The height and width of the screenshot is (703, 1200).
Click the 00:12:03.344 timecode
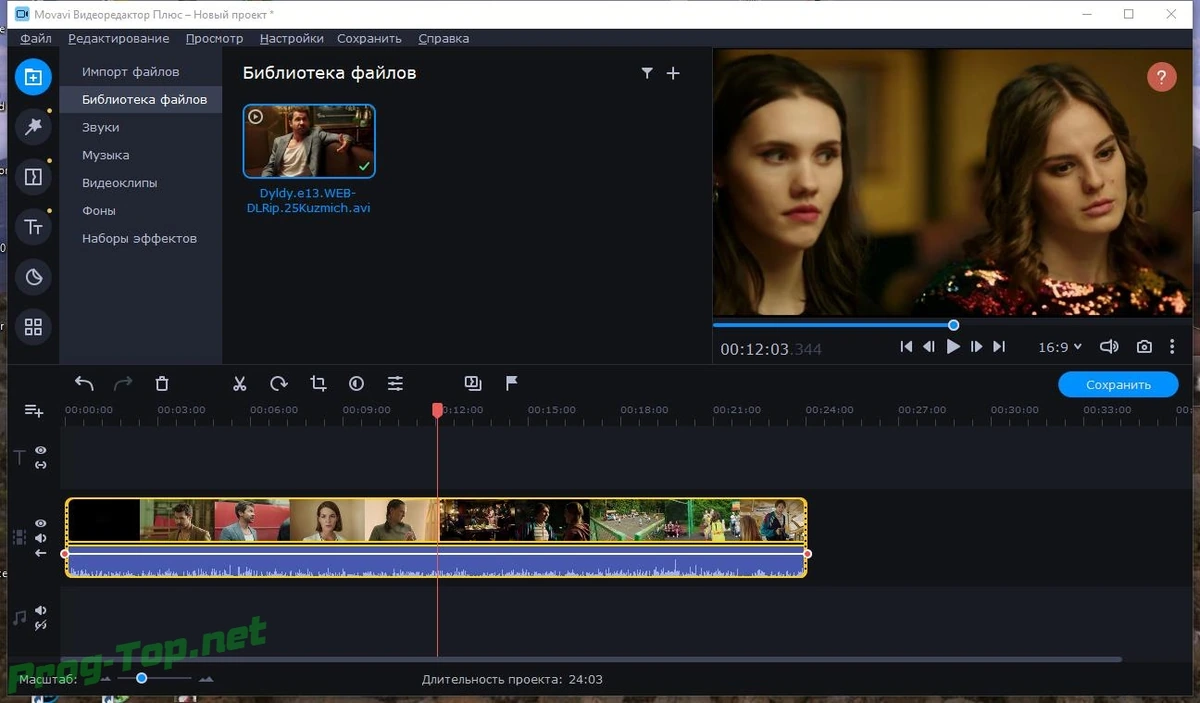click(771, 349)
